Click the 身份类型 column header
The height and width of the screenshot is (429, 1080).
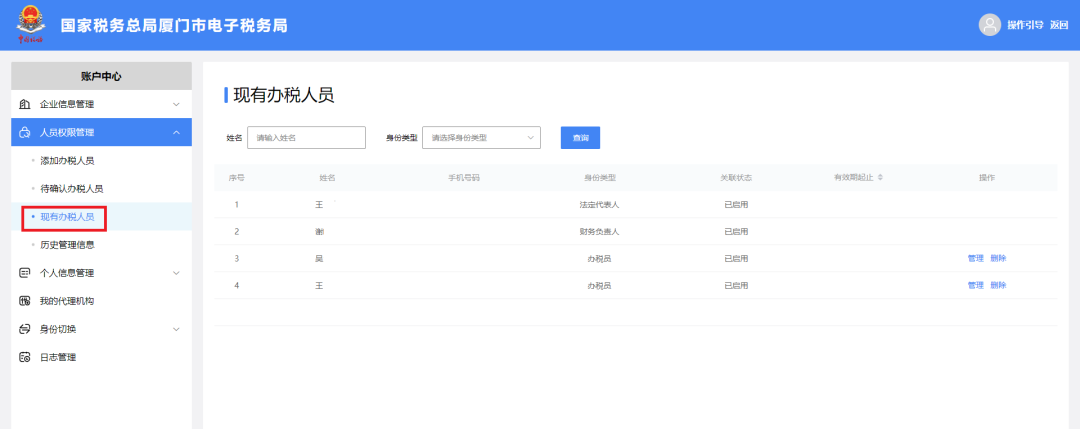599,178
